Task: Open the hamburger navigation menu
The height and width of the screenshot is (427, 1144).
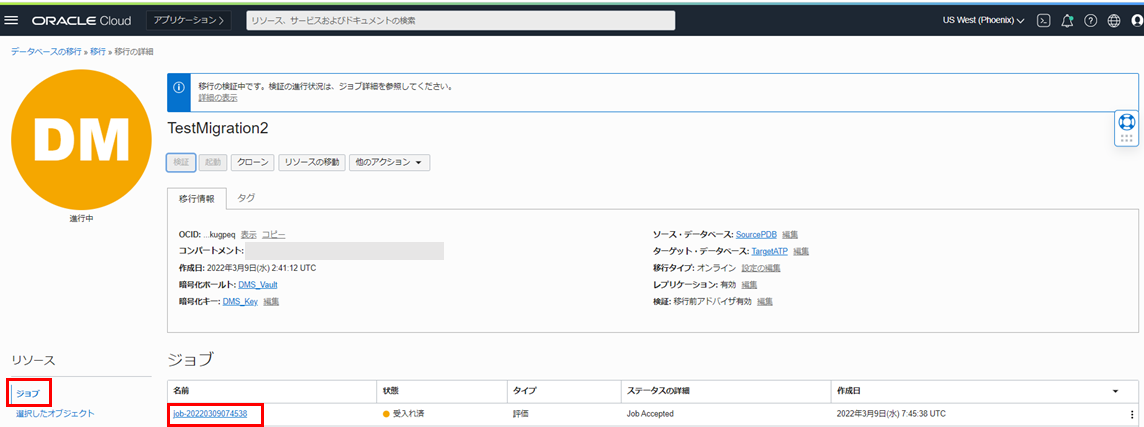Action: (12, 20)
